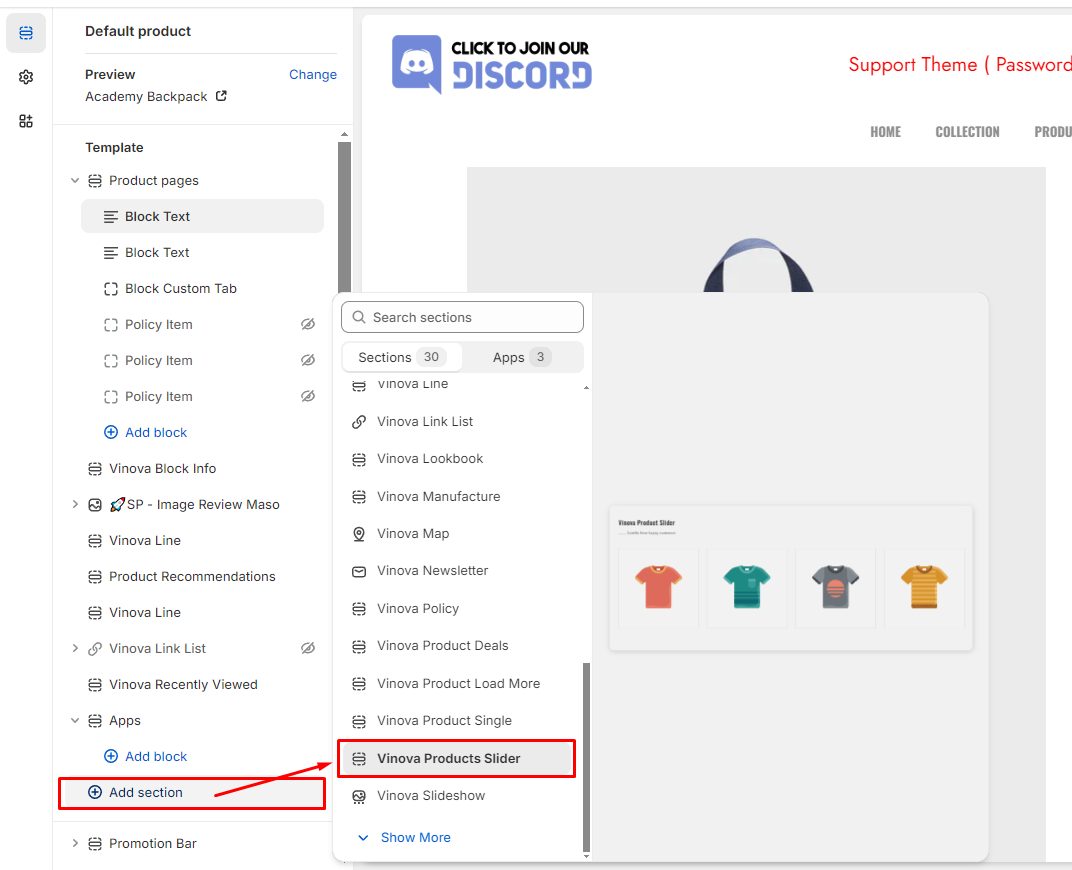Screen dimensions: 1072x870
Task: Expand list with Show More
Action: tap(404, 837)
